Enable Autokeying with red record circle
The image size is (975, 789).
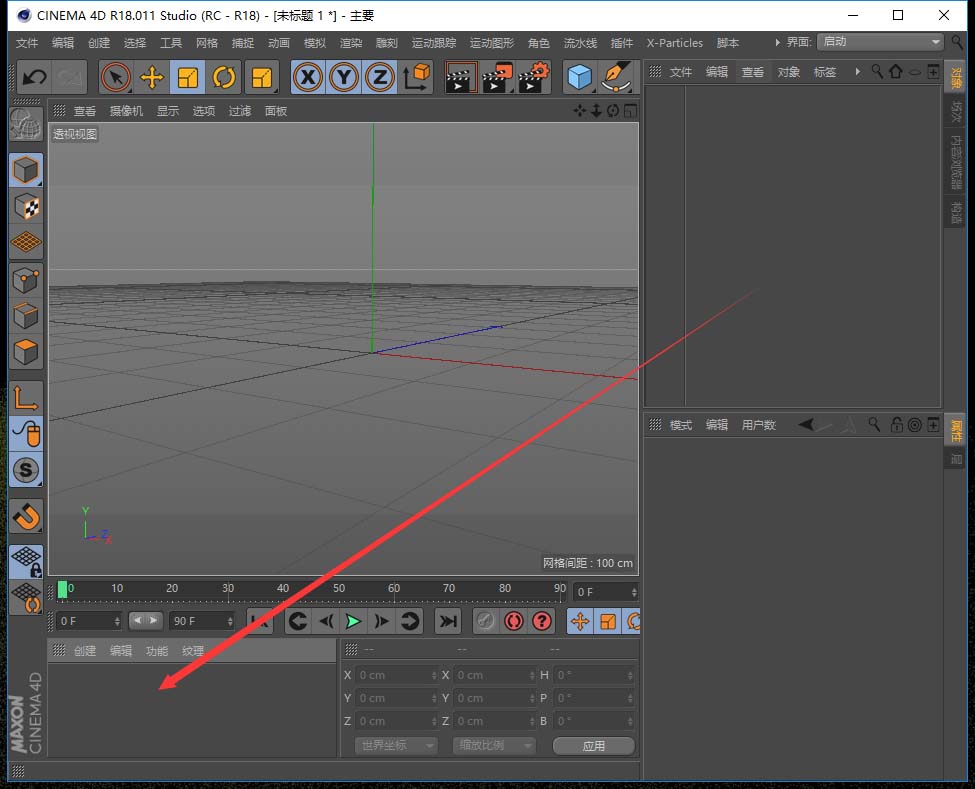(x=514, y=621)
